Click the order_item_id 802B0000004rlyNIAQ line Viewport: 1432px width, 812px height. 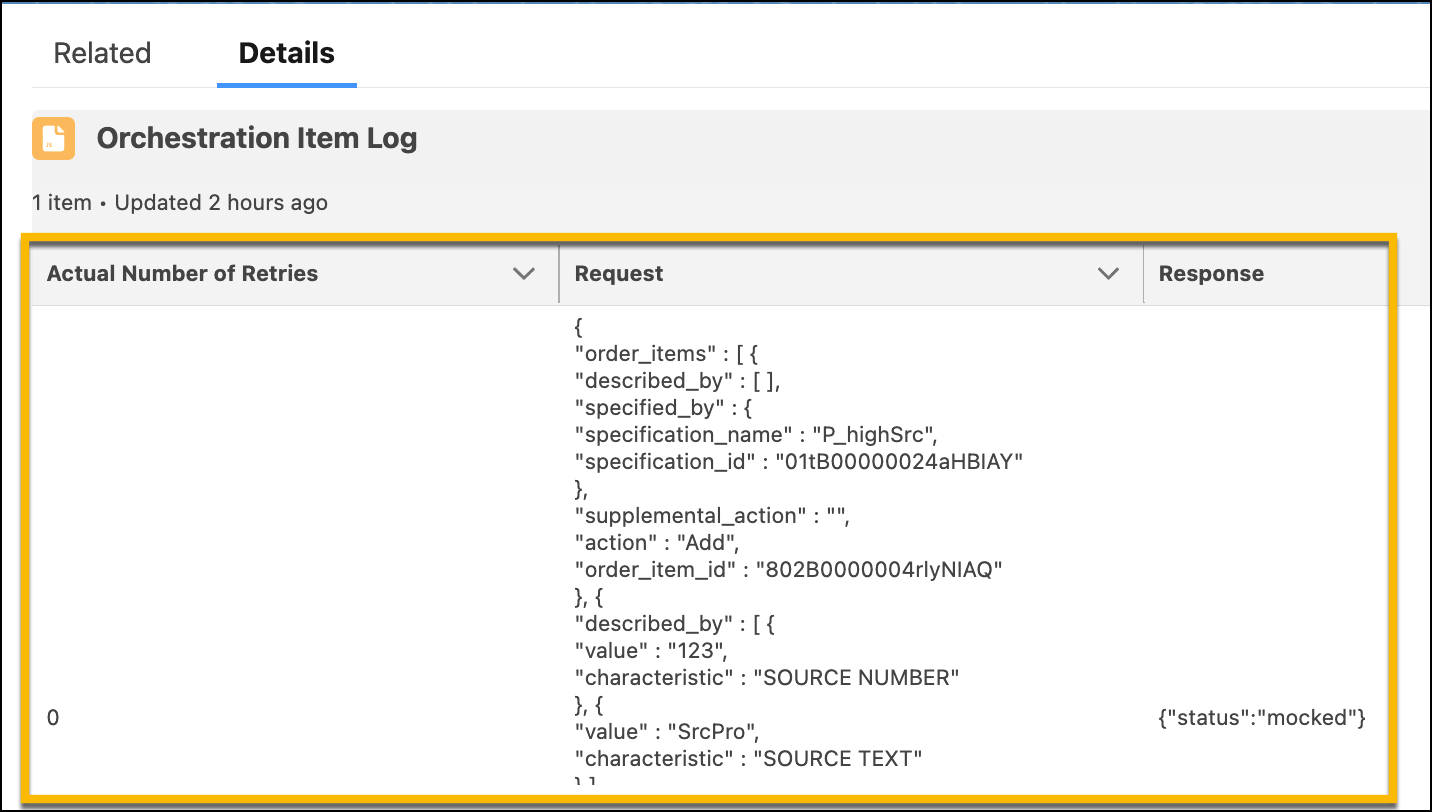coord(789,570)
